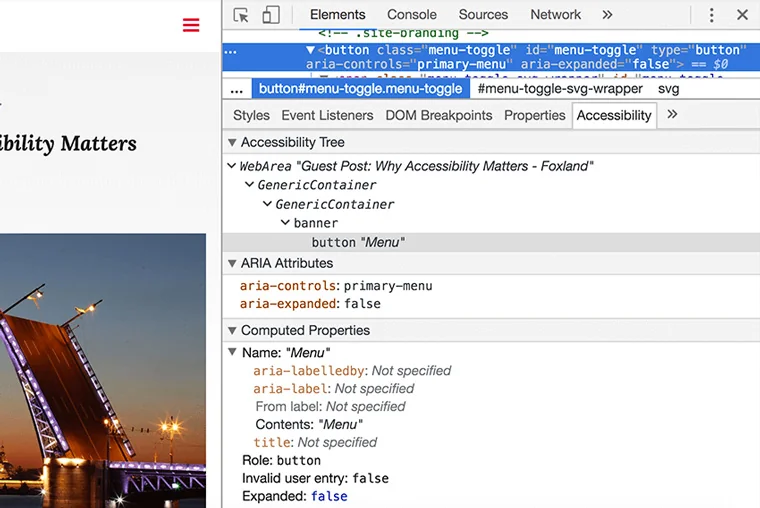Click the site-branding comment line

pyautogui.click(x=403, y=33)
